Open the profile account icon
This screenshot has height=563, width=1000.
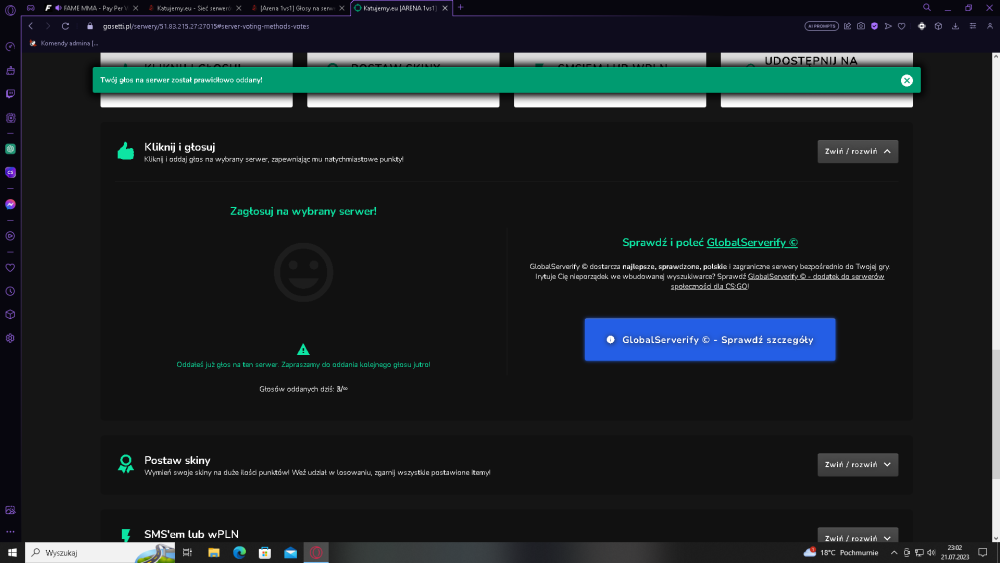[990, 26]
